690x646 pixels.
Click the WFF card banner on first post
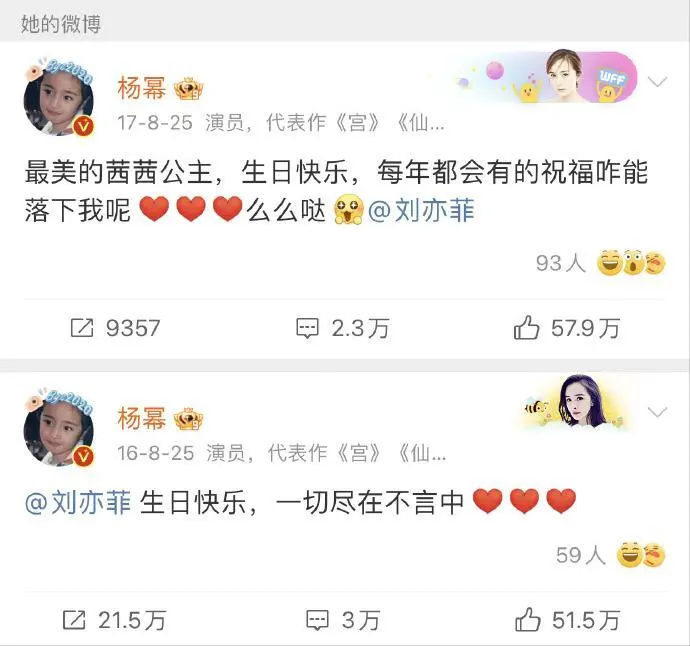pos(547,77)
